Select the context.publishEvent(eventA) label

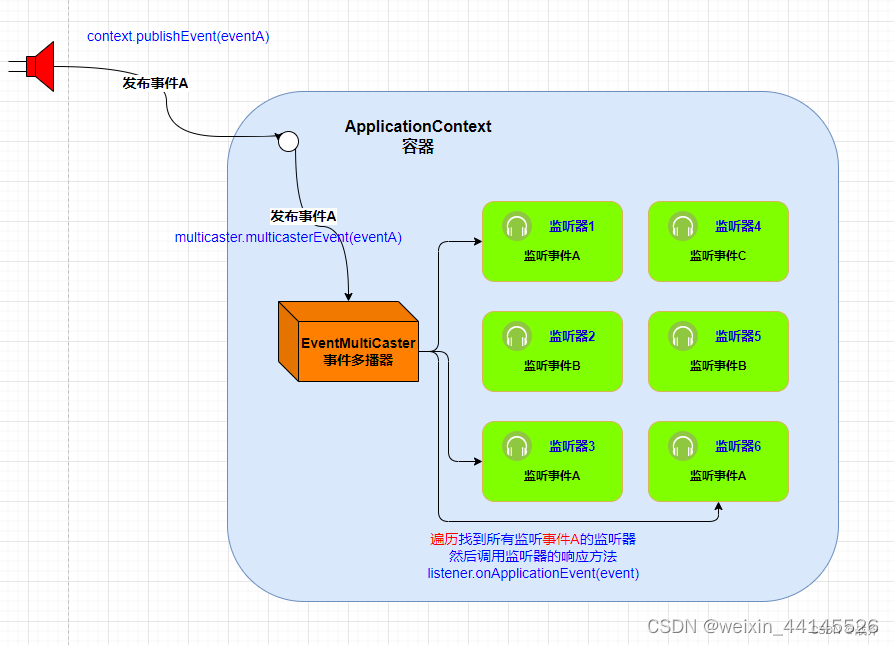tap(178, 36)
